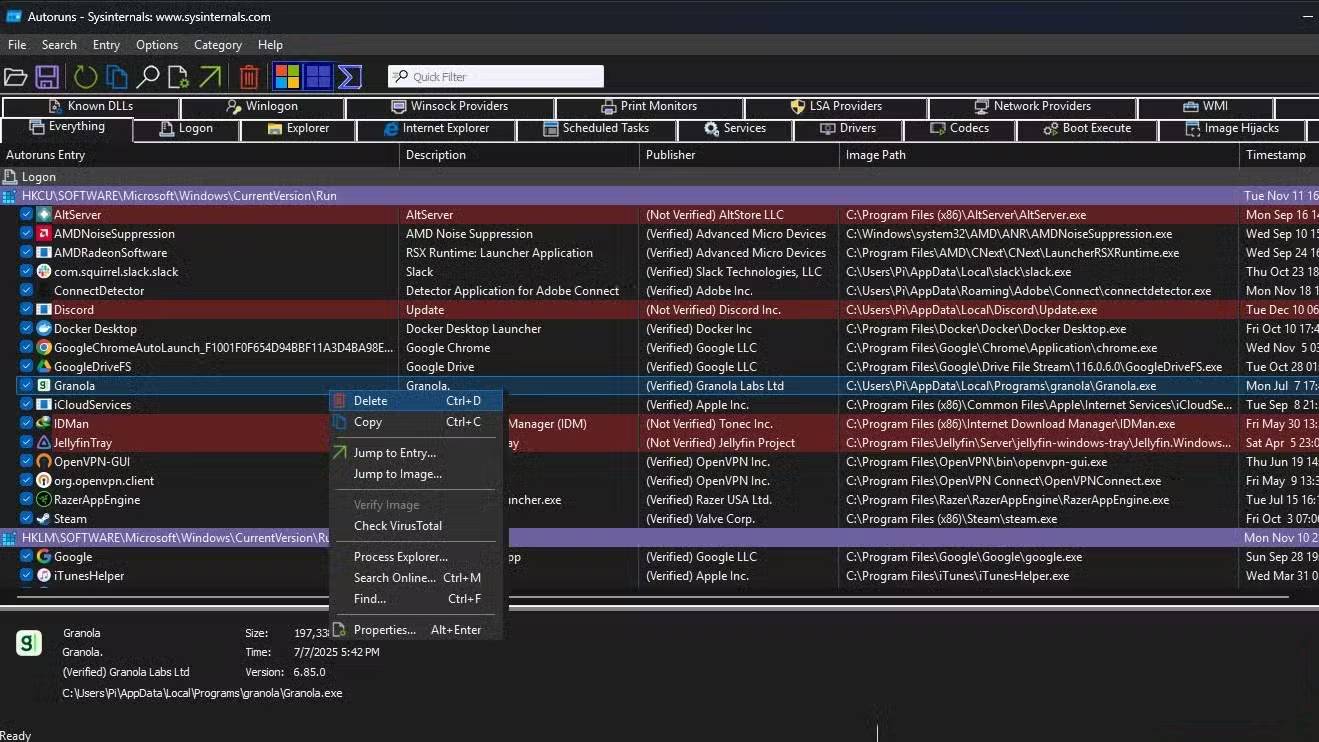Select Check VirusTotal in context menu
This screenshot has width=1319, height=742.
coord(397,526)
